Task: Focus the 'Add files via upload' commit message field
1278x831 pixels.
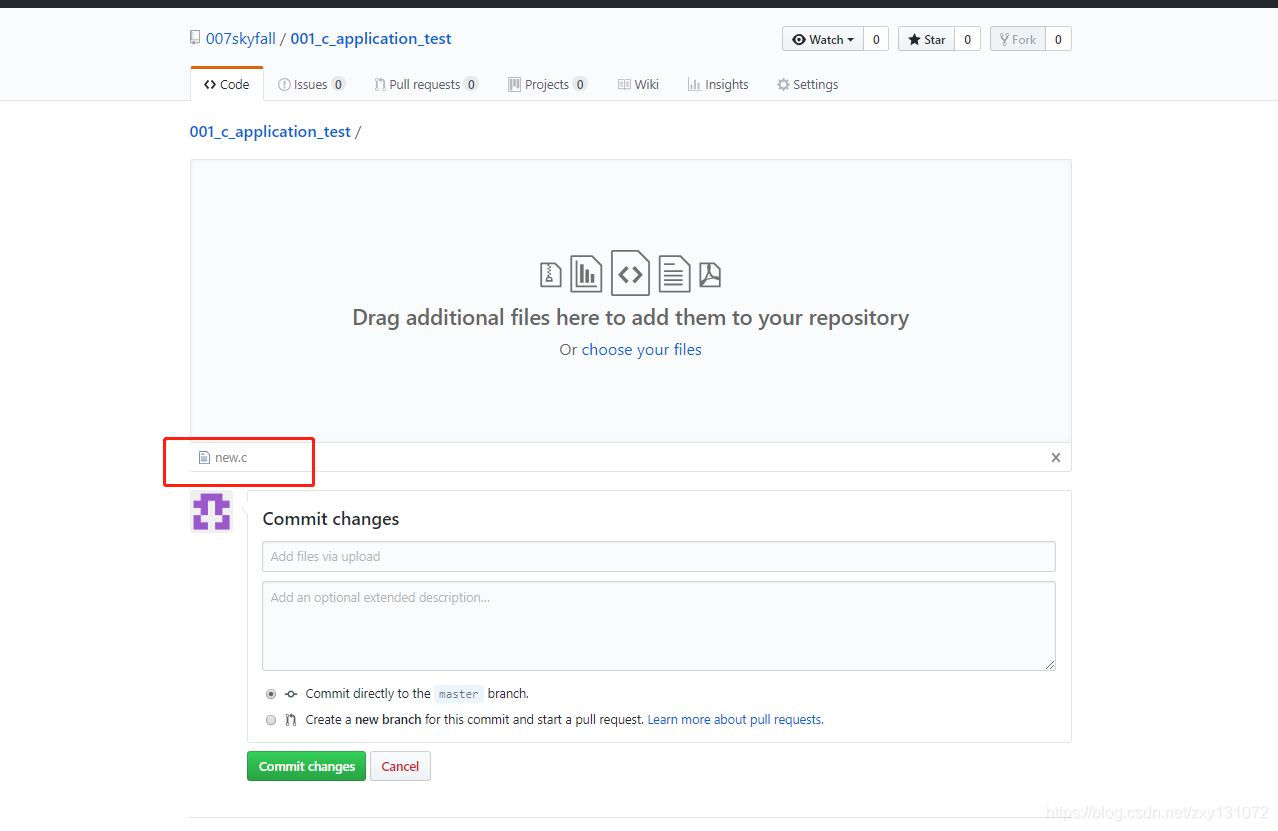Action: 659,556
